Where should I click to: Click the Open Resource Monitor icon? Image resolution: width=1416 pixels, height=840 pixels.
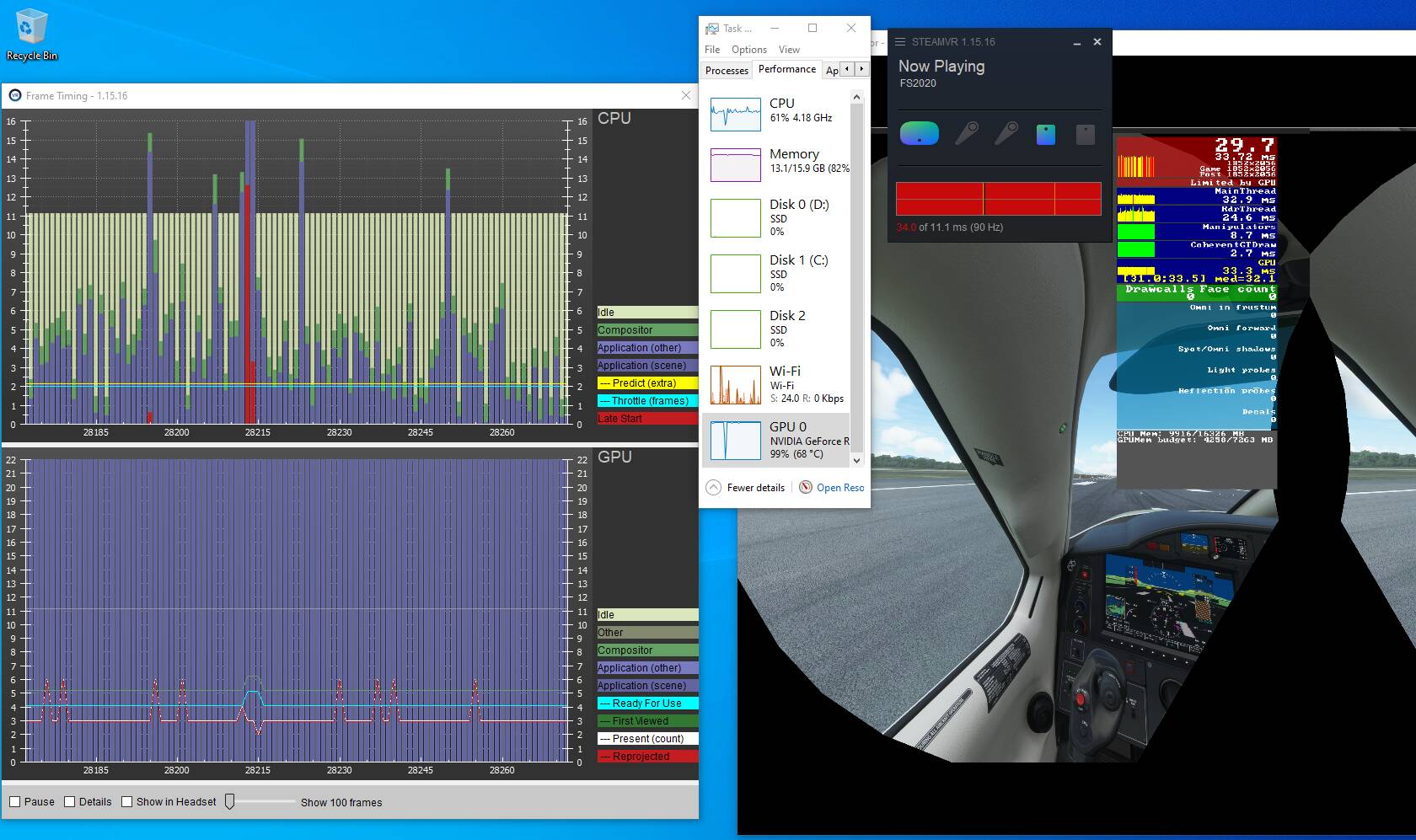click(806, 487)
